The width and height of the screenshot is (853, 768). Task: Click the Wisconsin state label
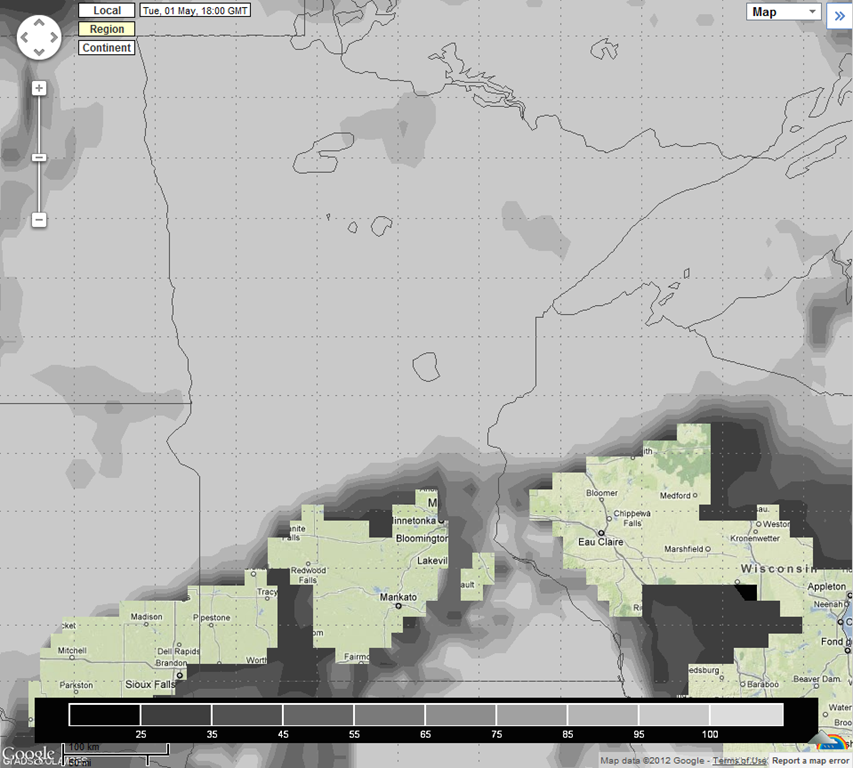pos(778,568)
